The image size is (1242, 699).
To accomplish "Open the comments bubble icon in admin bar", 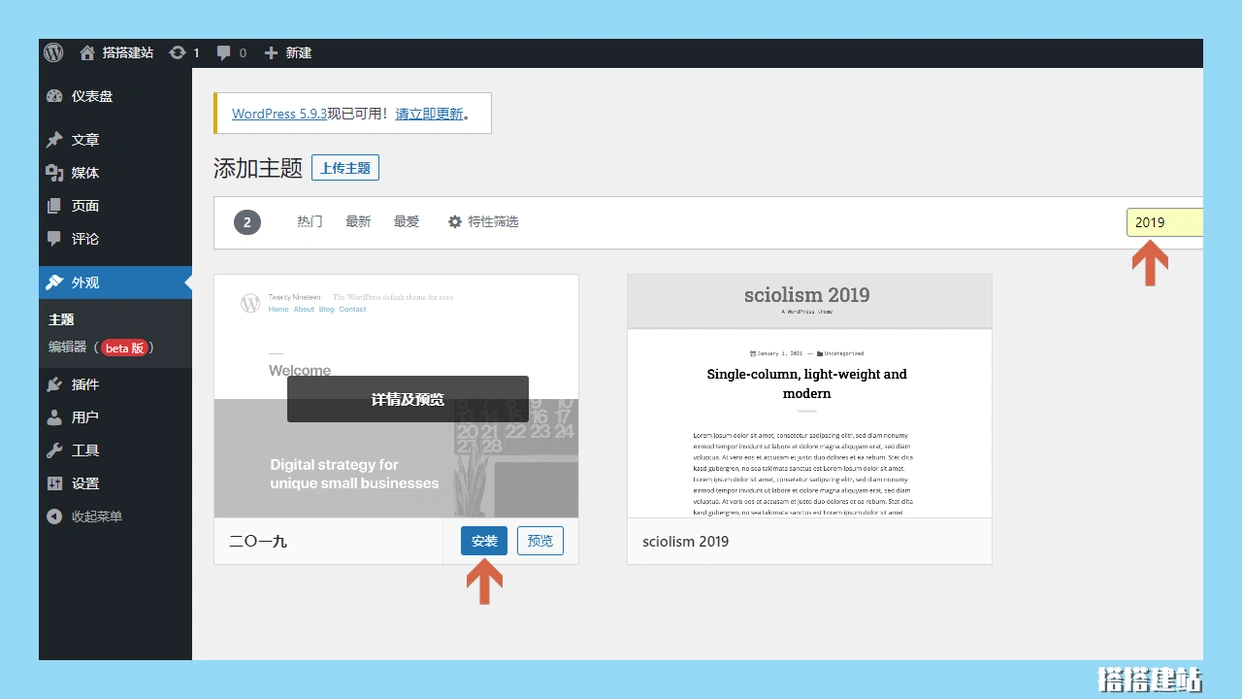I will click(x=224, y=53).
